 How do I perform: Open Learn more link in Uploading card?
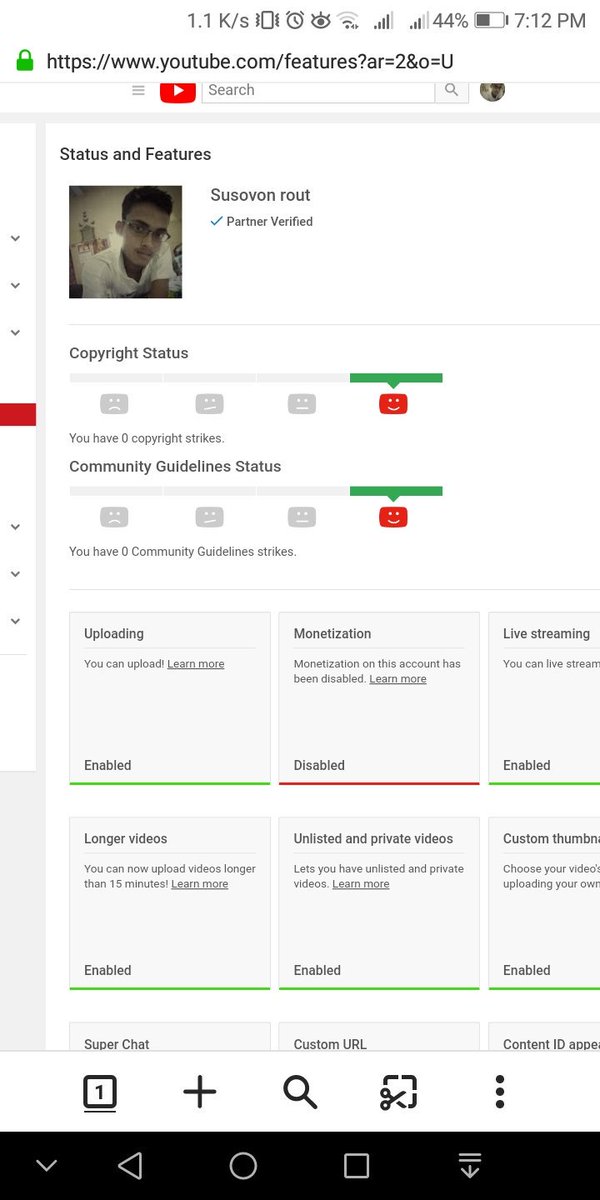pyautogui.click(x=196, y=664)
